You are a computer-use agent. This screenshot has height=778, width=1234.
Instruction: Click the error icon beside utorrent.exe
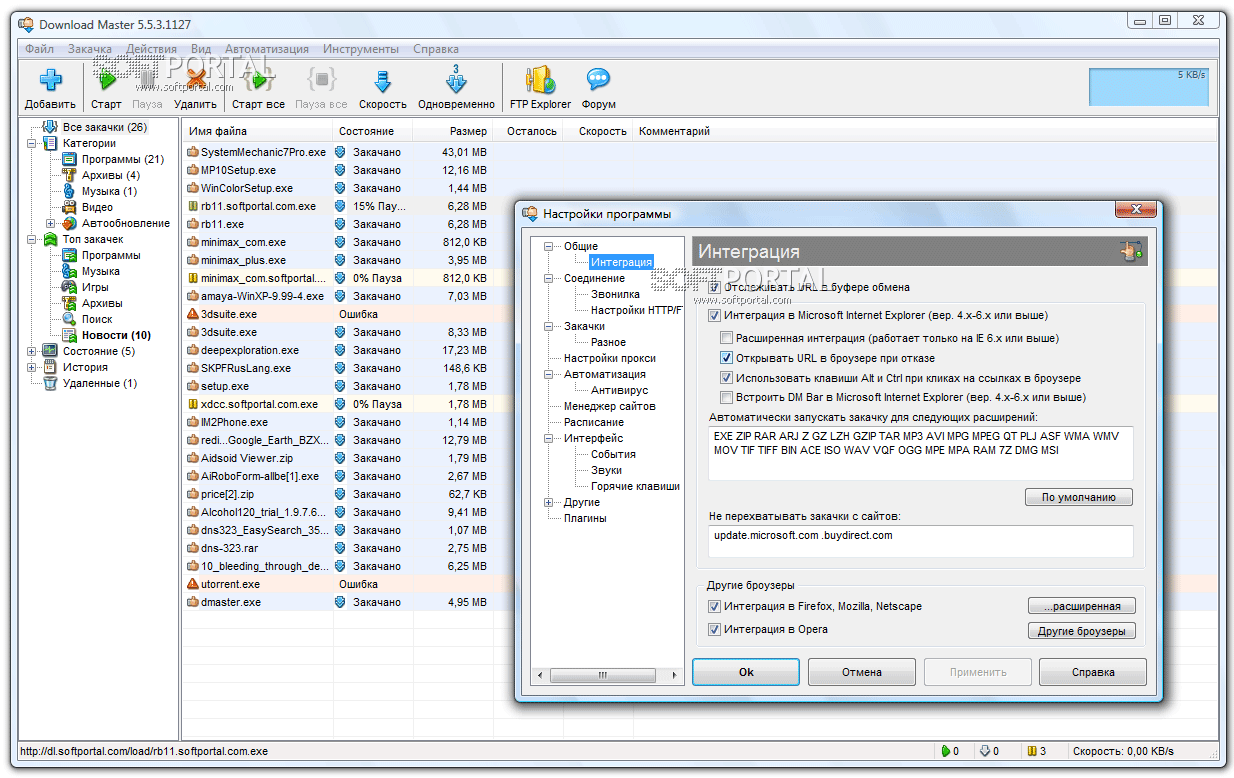click(193, 584)
